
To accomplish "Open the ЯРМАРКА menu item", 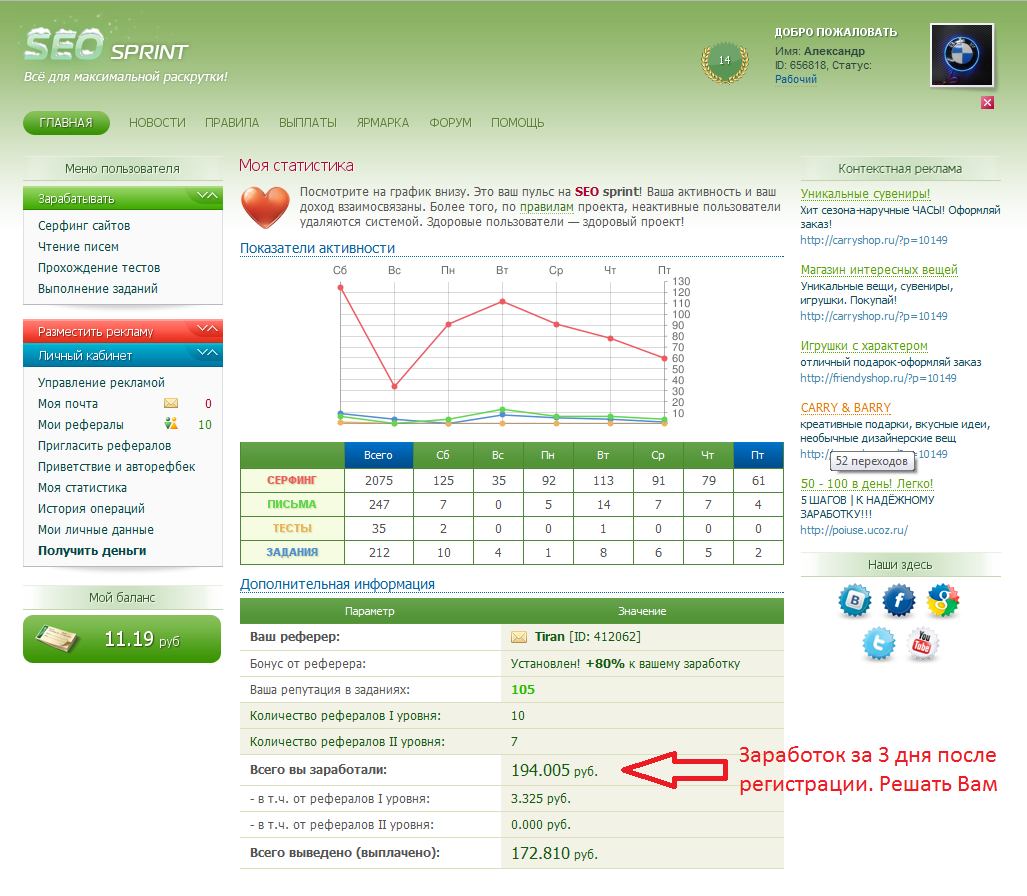I will (383, 122).
